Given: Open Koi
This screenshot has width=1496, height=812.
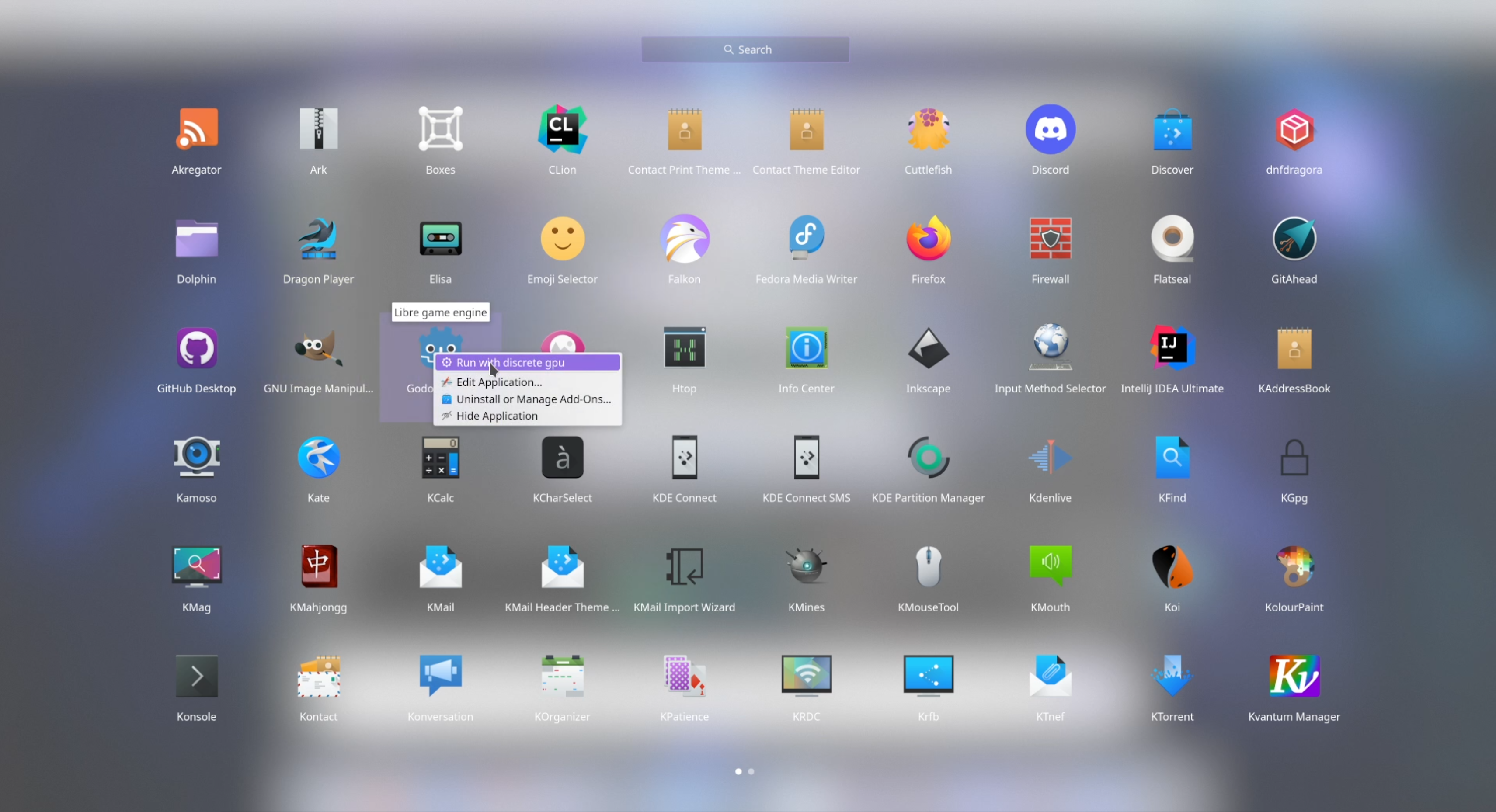Looking at the screenshot, I should pyautogui.click(x=1172, y=567).
